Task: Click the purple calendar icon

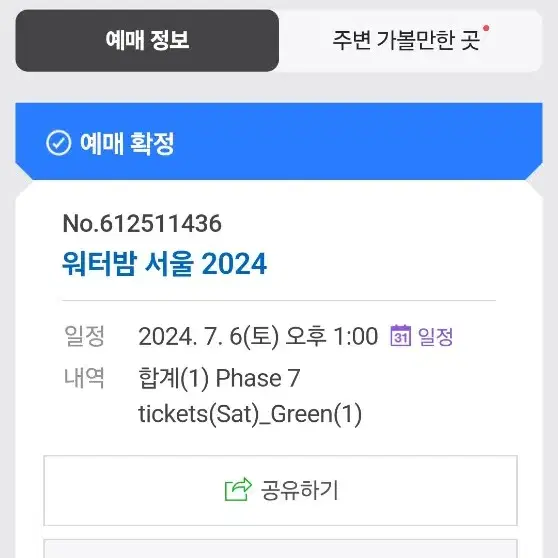Action: pyautogui.click(x=401, y=335)
